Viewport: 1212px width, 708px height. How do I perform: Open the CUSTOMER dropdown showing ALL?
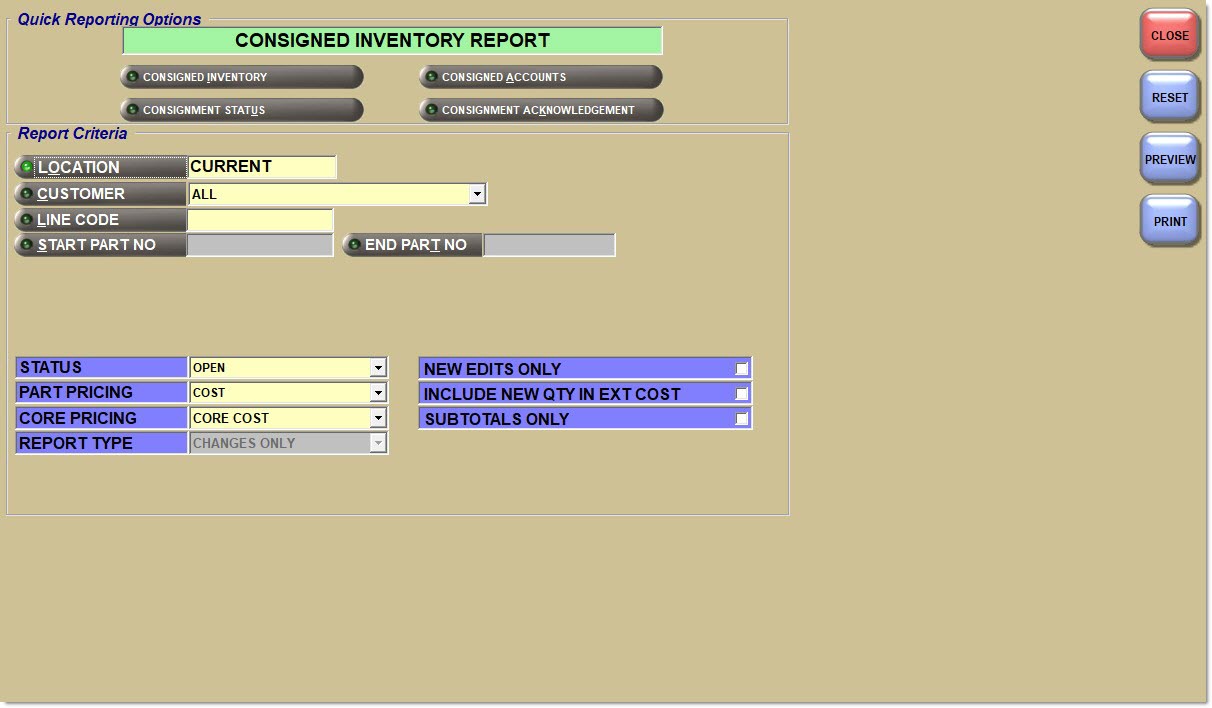477,193
